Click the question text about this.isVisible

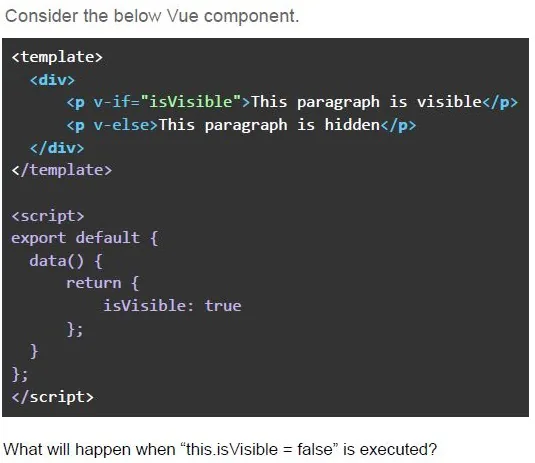(x=220, y=449)
